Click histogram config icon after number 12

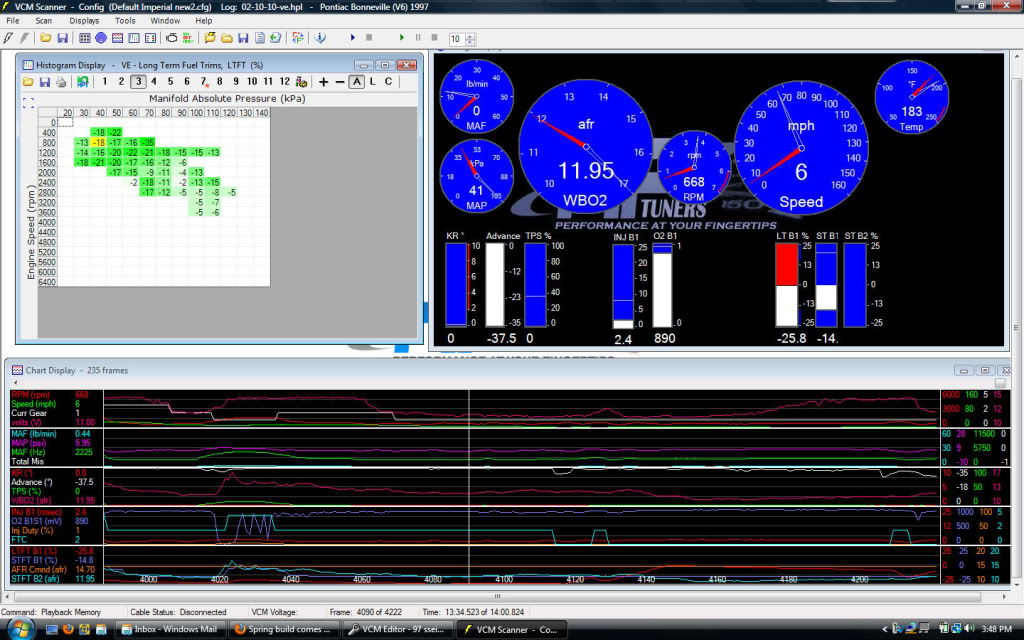(301, 82)
